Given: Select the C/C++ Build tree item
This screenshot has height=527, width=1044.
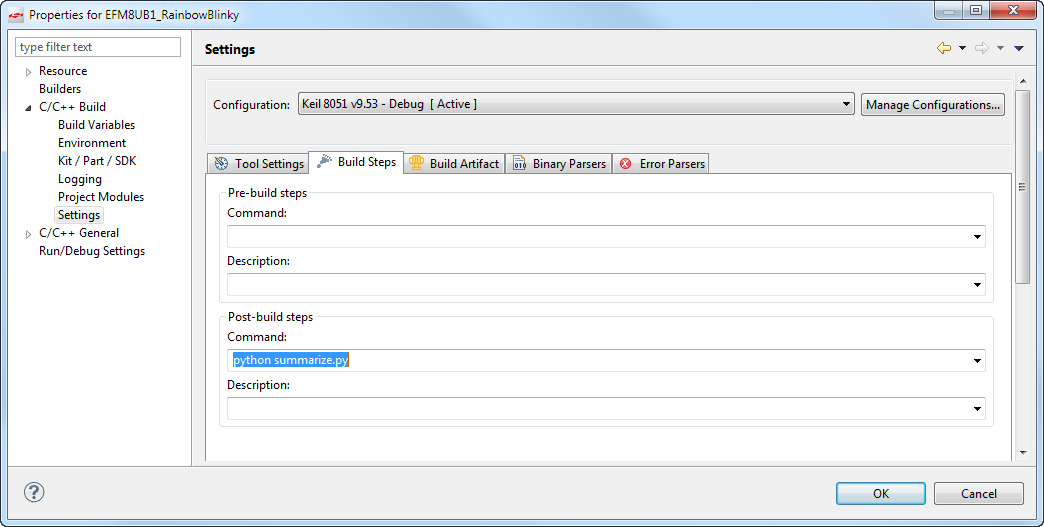Looking at the screenshot, I should 73,106.
